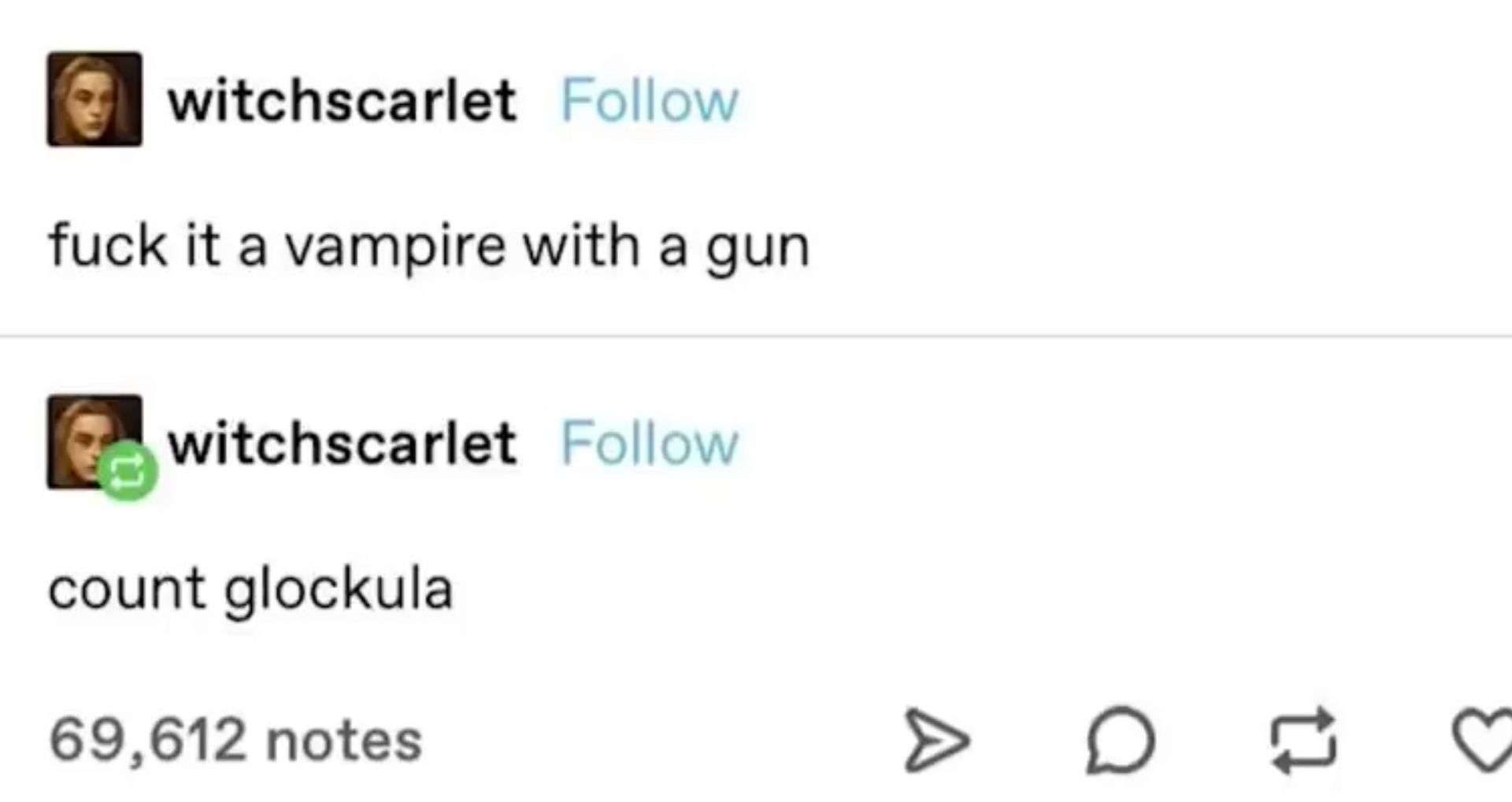1512x802 pixels.
Task: Click the 'vampire with a gun' post text
Action: (x=429, y=247)
